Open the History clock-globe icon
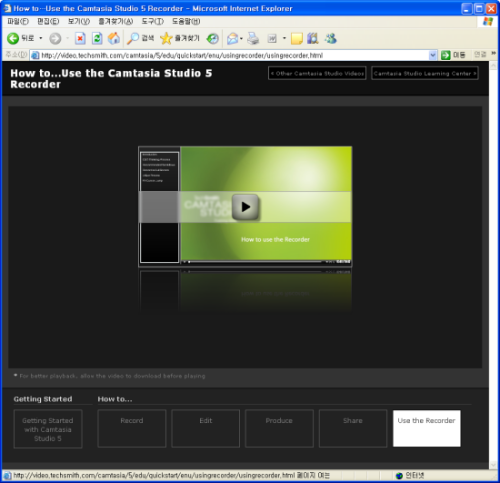 tap(212, 39)
